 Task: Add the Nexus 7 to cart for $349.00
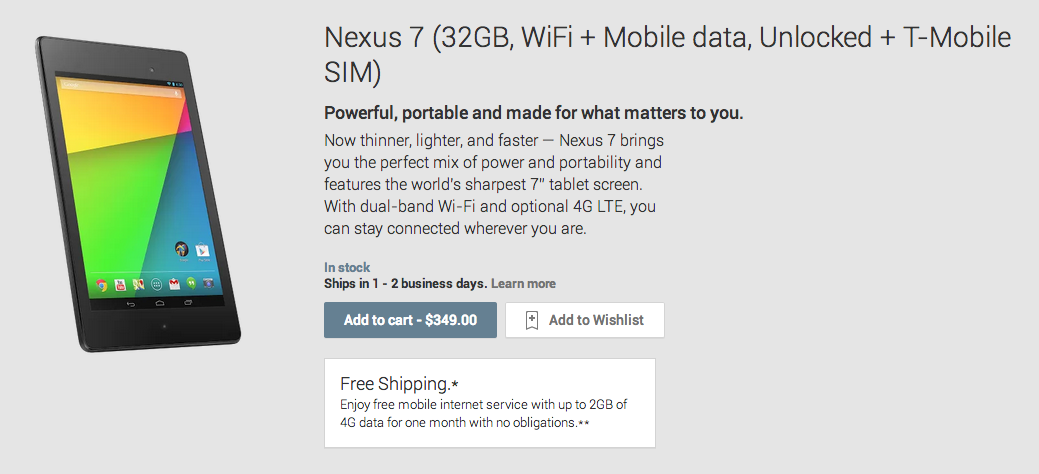click(x=410, y=320)
